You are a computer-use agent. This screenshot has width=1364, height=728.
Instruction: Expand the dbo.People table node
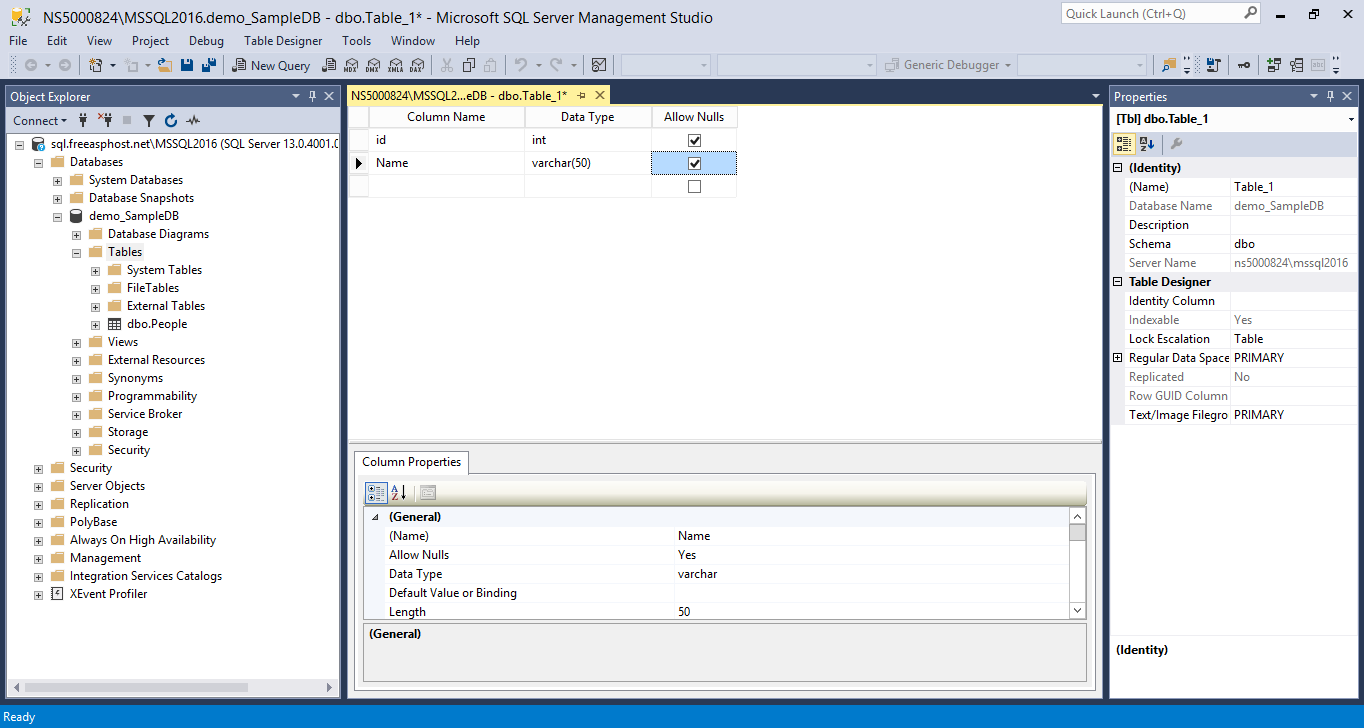(96, 324)
